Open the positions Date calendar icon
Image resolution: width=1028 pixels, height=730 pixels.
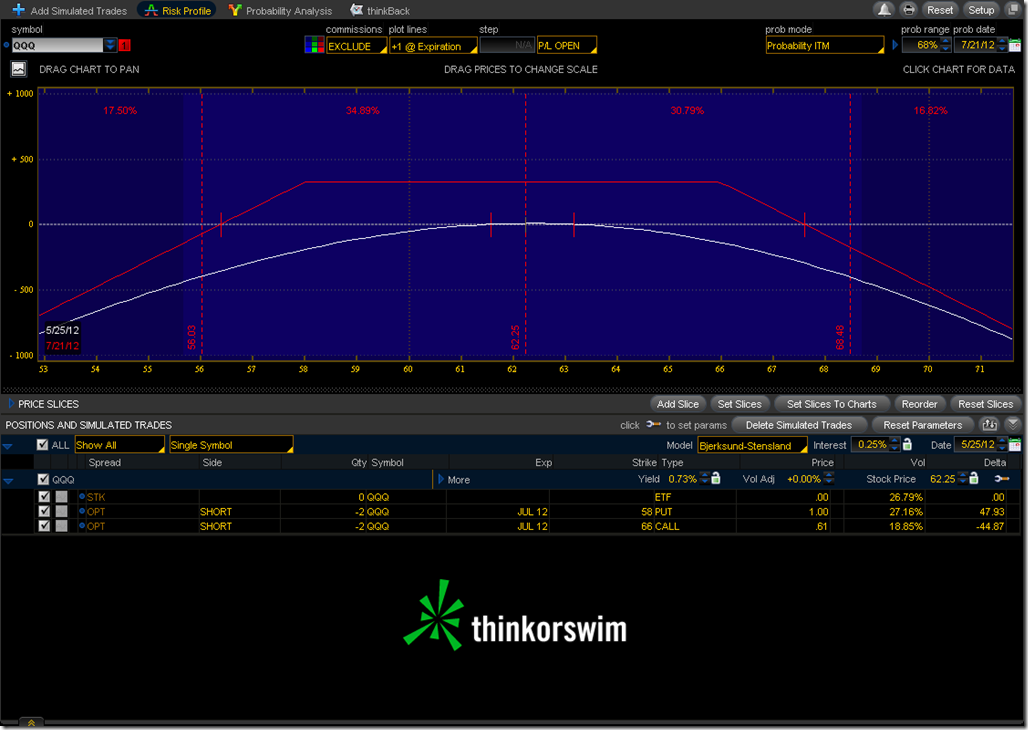pos(1015,445)
